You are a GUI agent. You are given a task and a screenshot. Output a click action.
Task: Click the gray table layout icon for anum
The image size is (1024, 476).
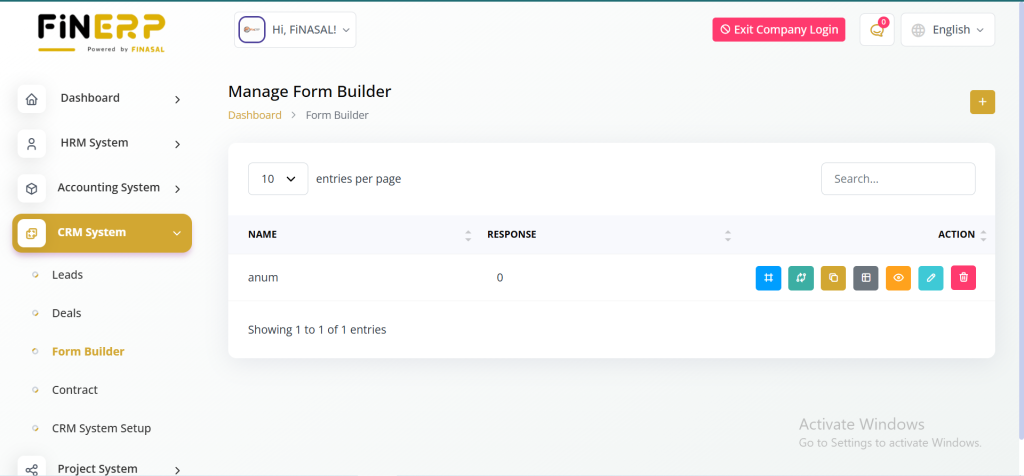[866, 278]
